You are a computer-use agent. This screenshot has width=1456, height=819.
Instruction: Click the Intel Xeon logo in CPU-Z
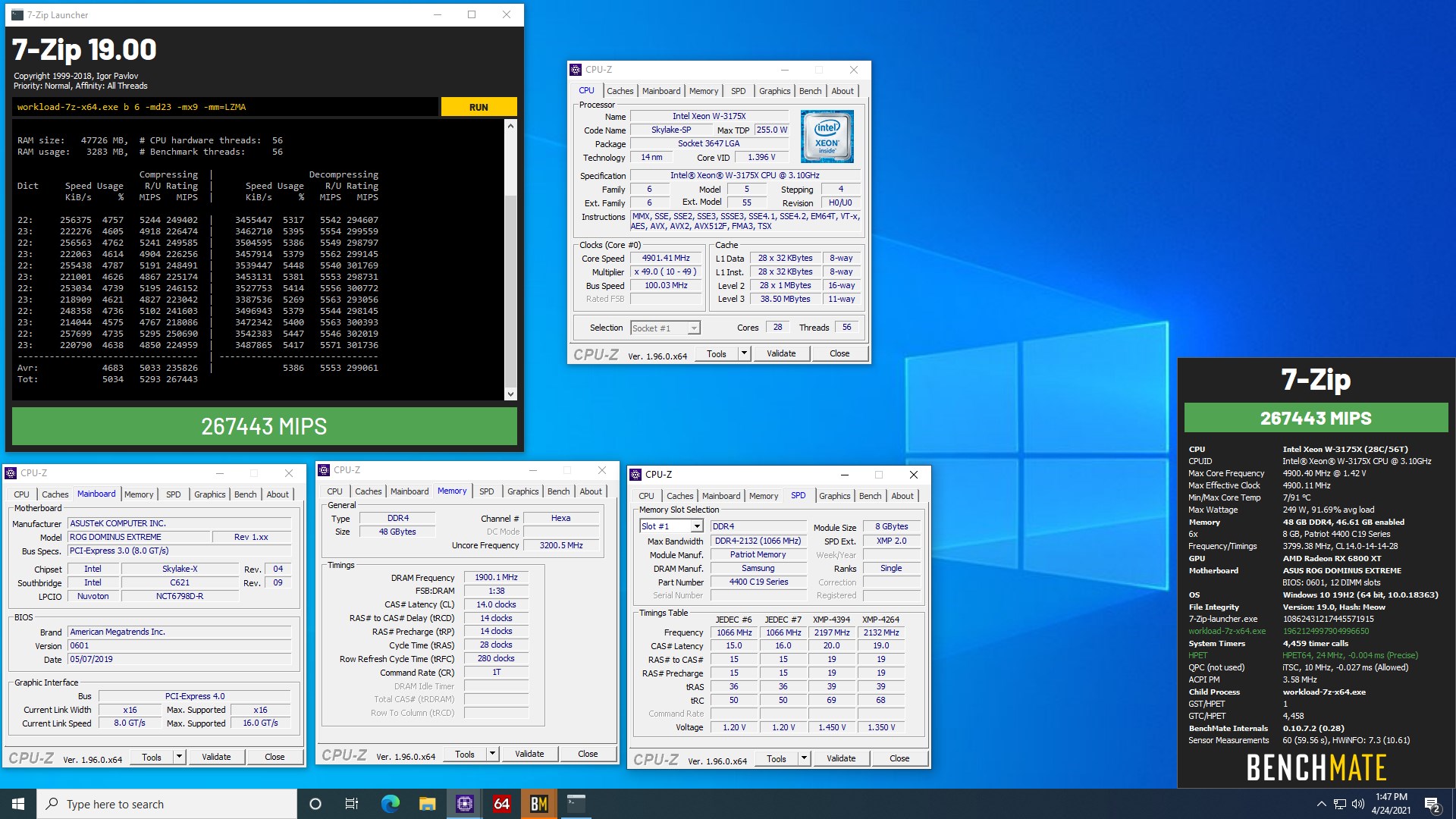tap(827, 136)
